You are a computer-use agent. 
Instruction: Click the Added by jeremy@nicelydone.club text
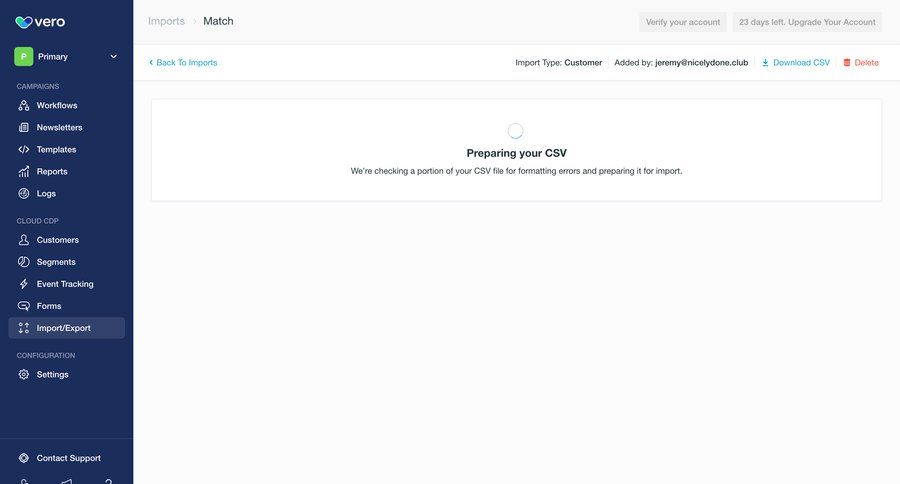pos(681,63)
